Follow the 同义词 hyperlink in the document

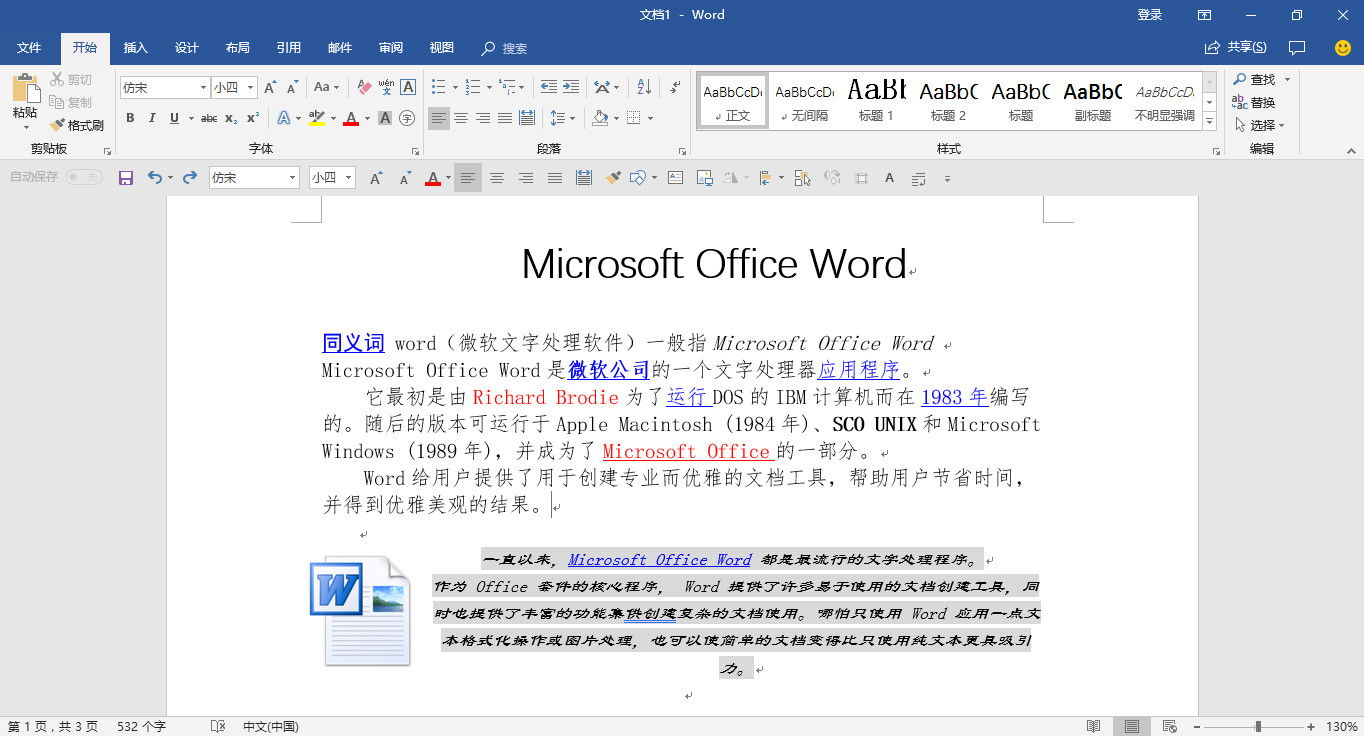click(x=353, y=343)
